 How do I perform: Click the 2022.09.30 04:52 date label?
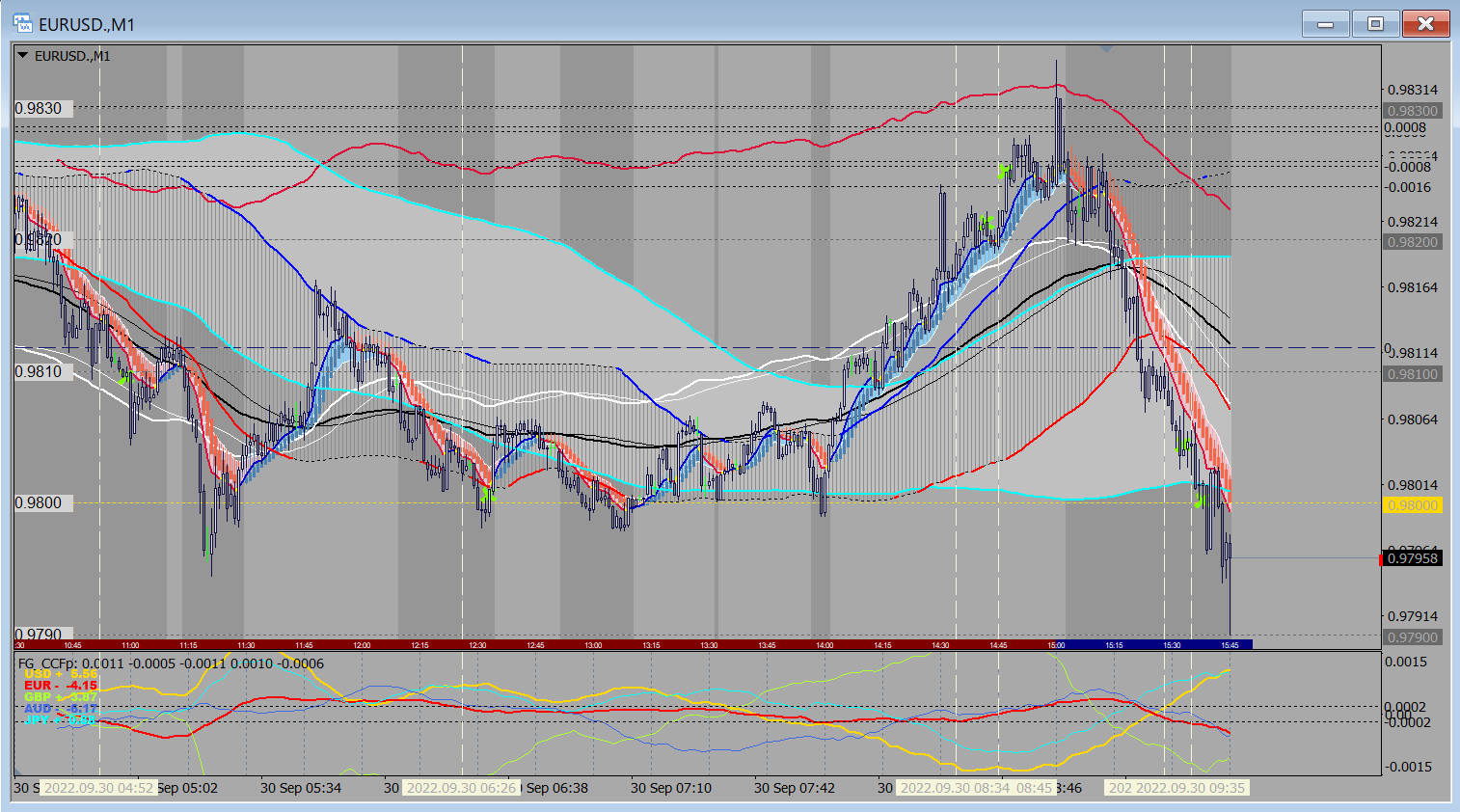pyautogui.click(x=98, y=788)
